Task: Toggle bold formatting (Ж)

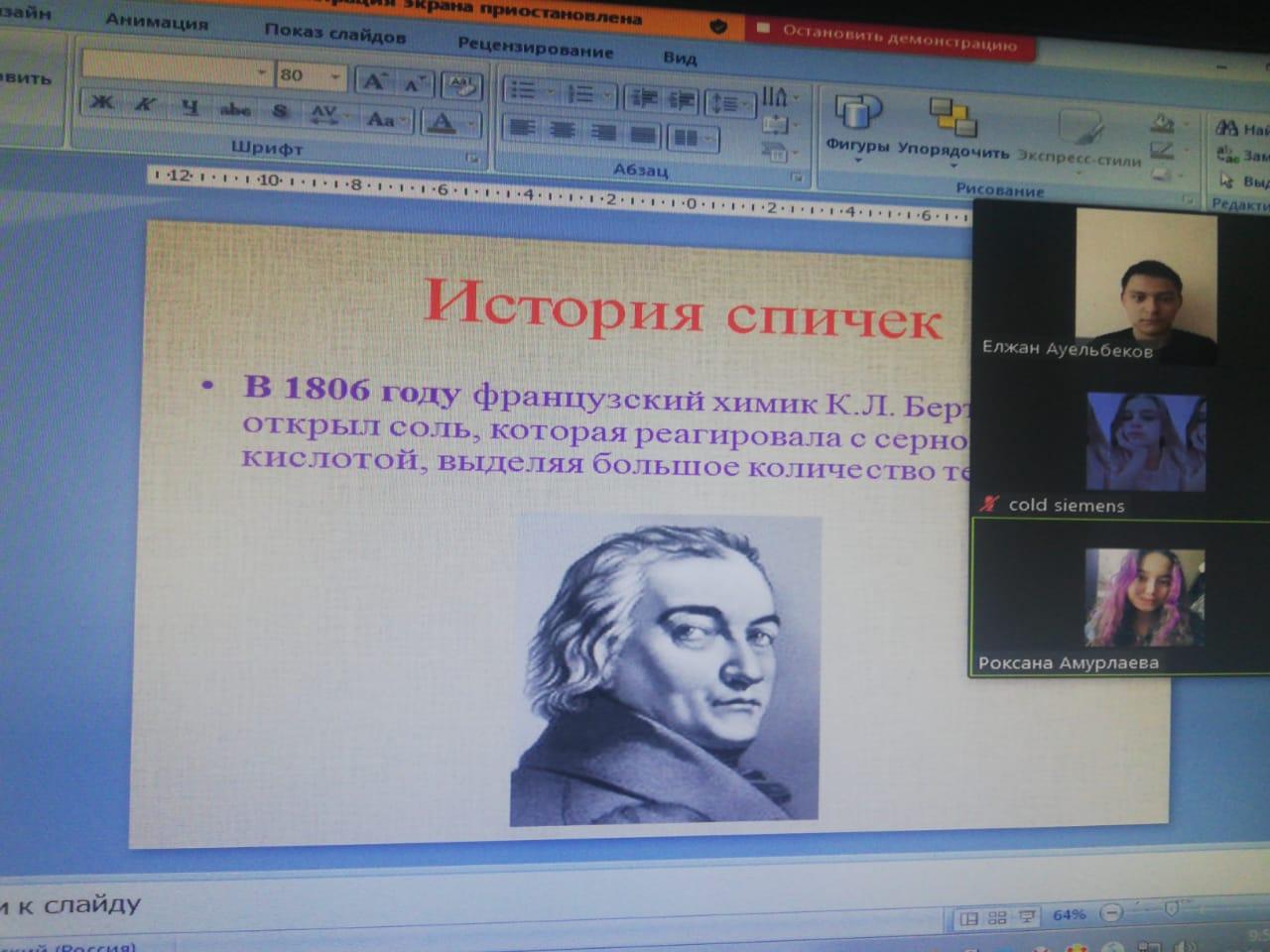Action: (102, 102)
